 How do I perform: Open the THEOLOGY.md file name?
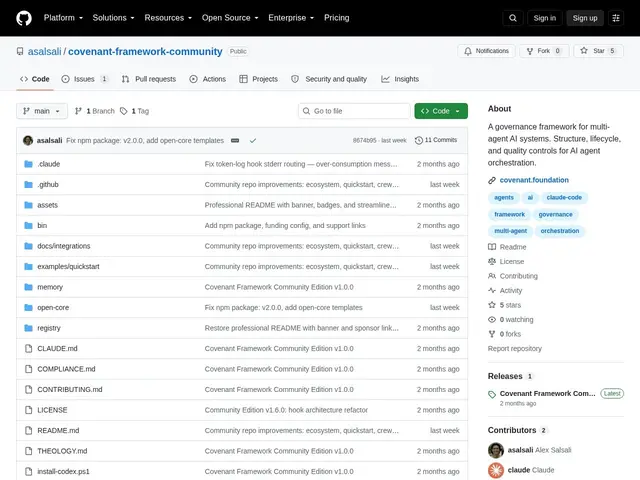62,451
